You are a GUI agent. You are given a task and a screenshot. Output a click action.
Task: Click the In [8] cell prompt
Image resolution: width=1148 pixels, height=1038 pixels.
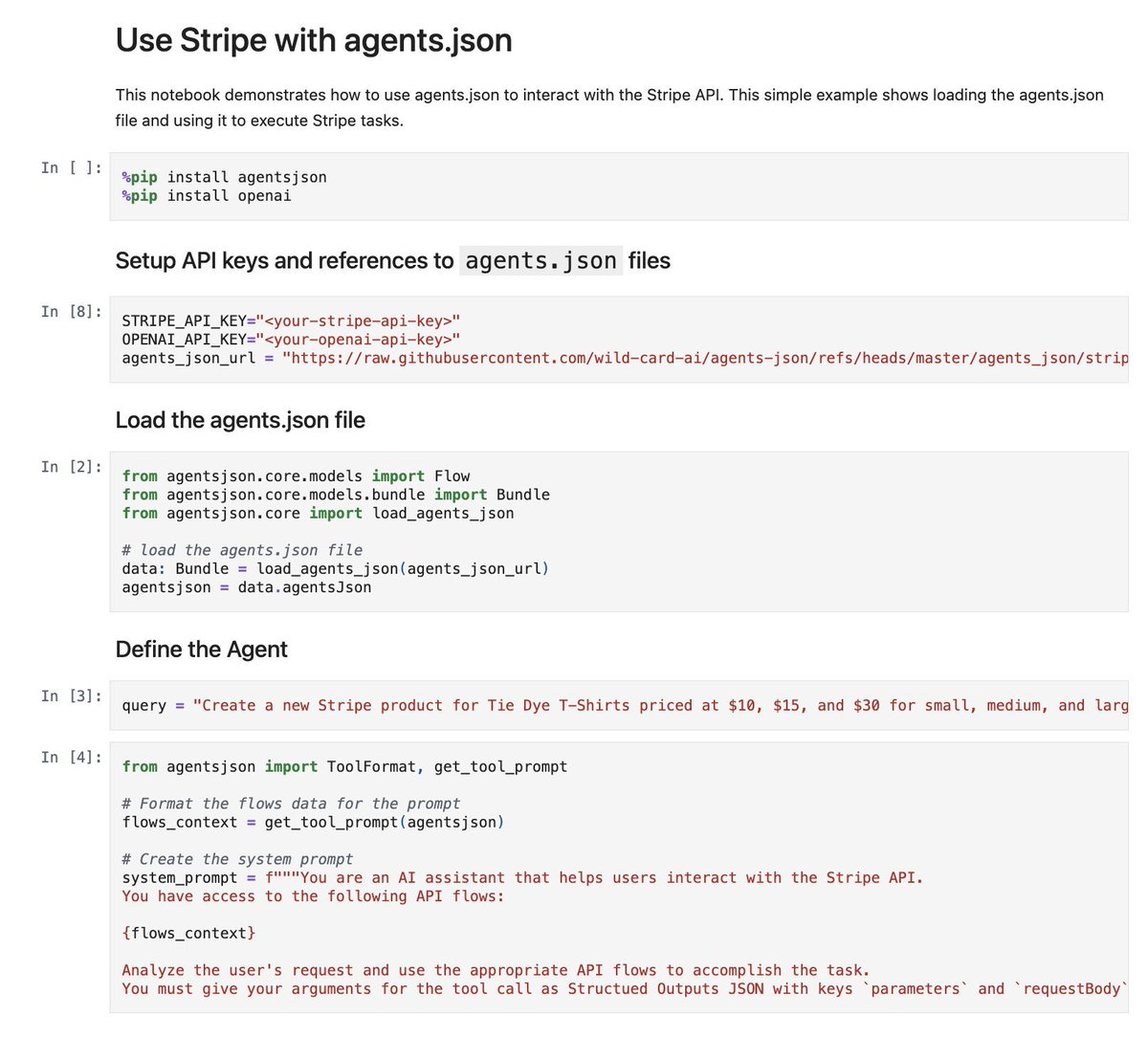[75, 310]
